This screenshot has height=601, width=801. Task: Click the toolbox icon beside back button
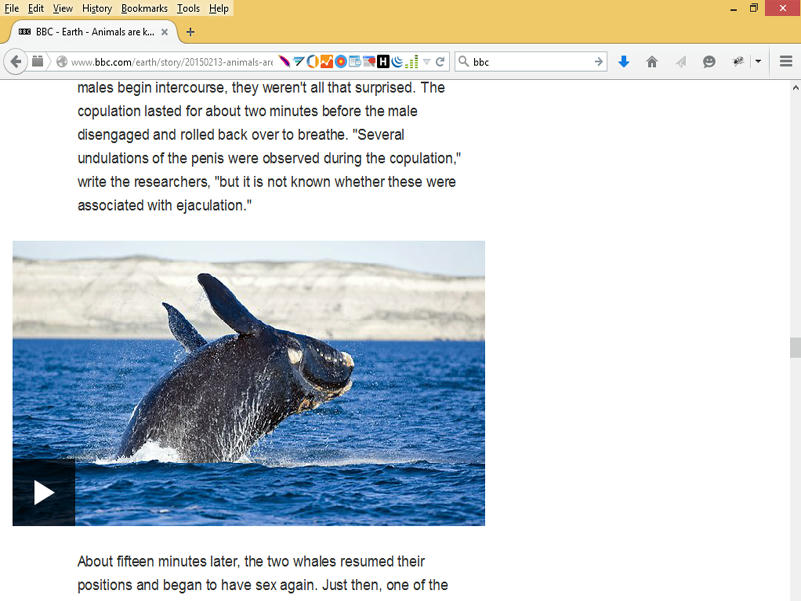tap(37, 61)
